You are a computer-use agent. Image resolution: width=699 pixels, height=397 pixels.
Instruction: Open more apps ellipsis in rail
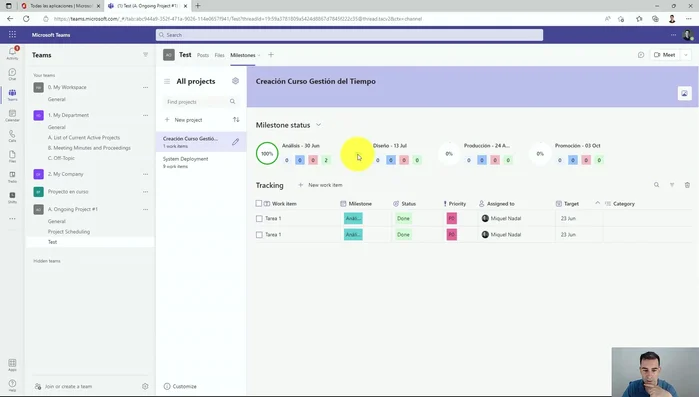[x=12, y=219]
